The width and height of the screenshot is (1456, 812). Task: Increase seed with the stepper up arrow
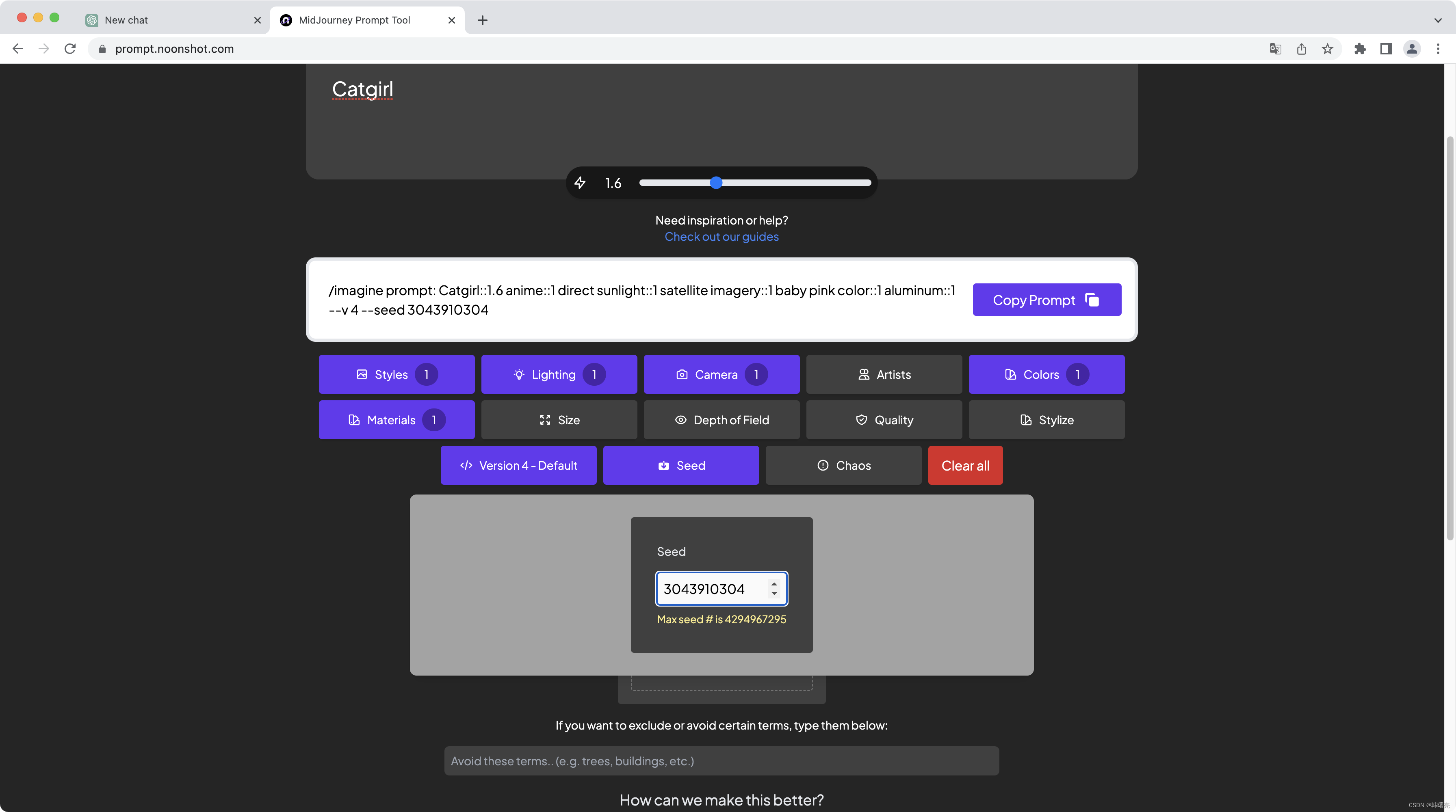[x=774, y=584]
